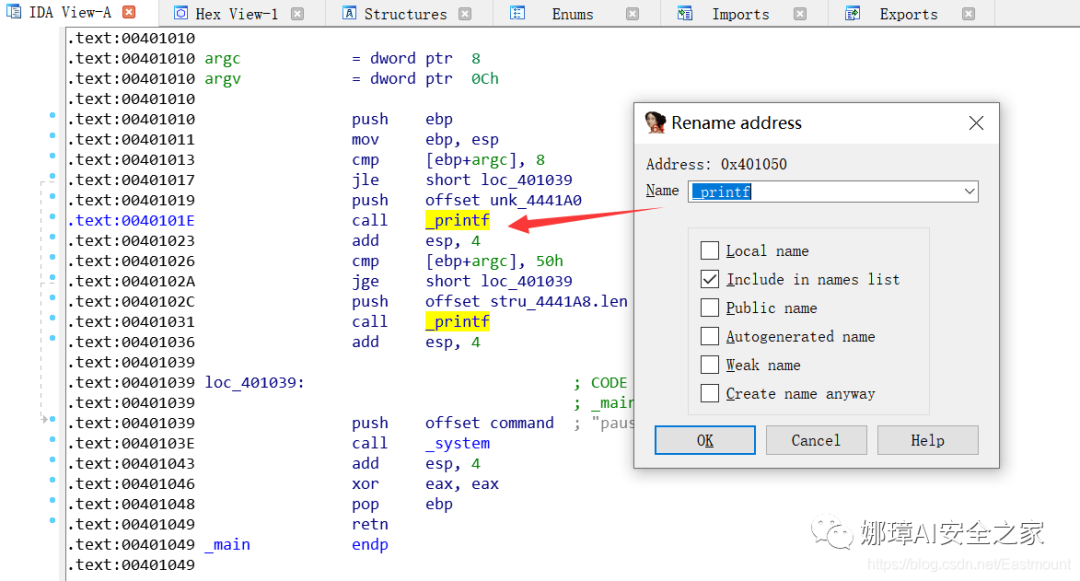Click the Enums tab icon

pyautogui.click(x=517, y=13)
